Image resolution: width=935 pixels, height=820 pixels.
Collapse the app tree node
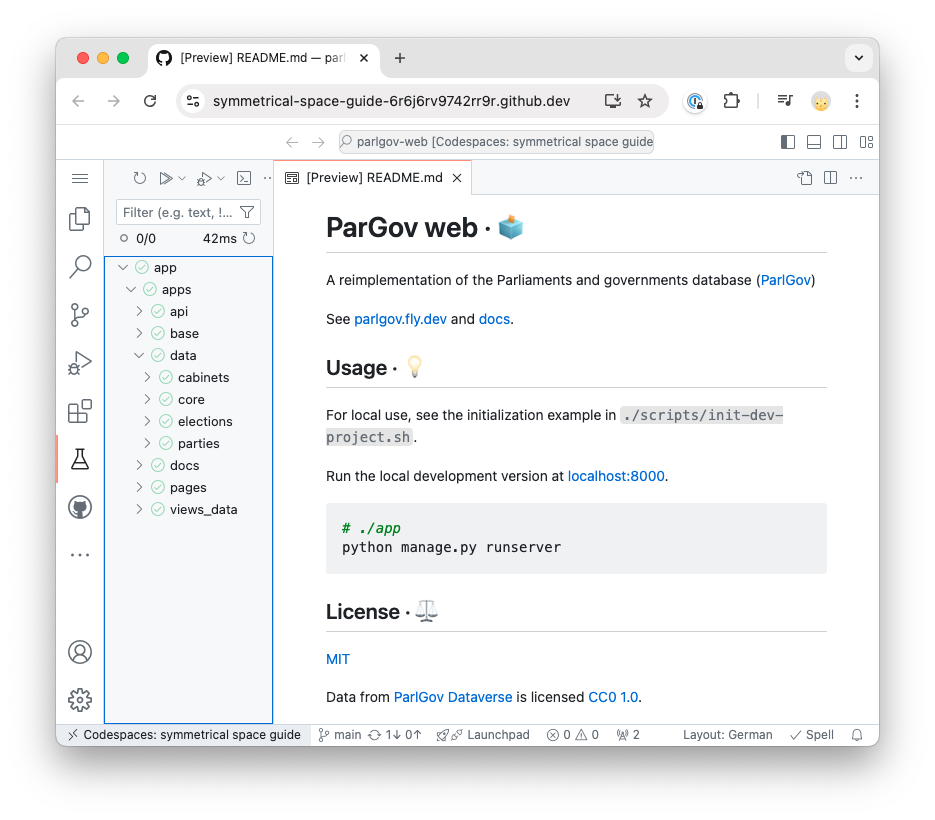(x=123, y=267)
